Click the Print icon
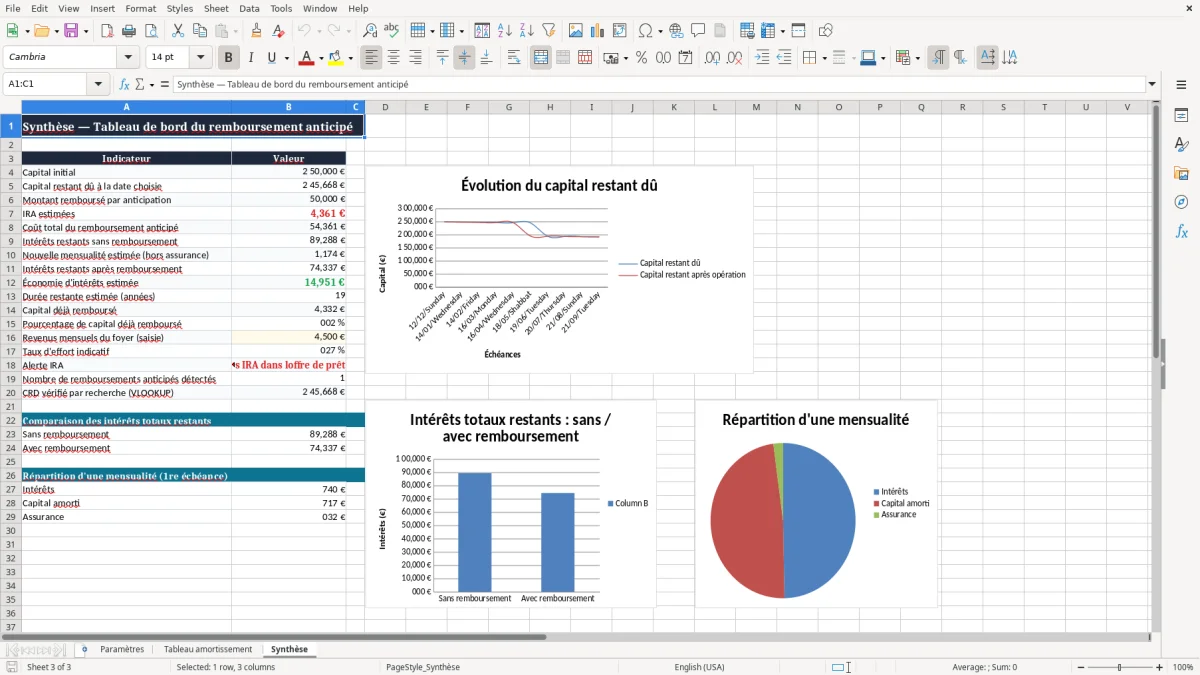The image size is (1200, 675). tap(129, 30)
